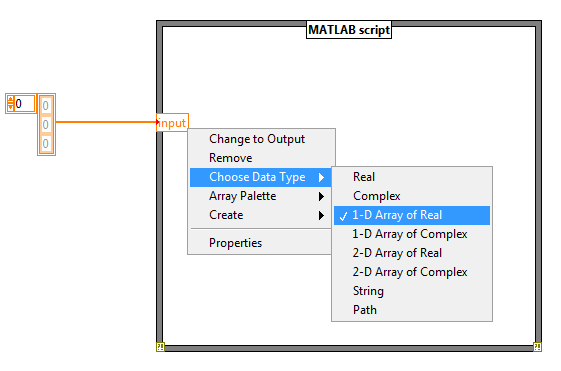Pick the checked 1-D Array of Real
Image resolution: width=561 pixels, height=371 pixels.
pyautogui.click(x=412, y=215)
